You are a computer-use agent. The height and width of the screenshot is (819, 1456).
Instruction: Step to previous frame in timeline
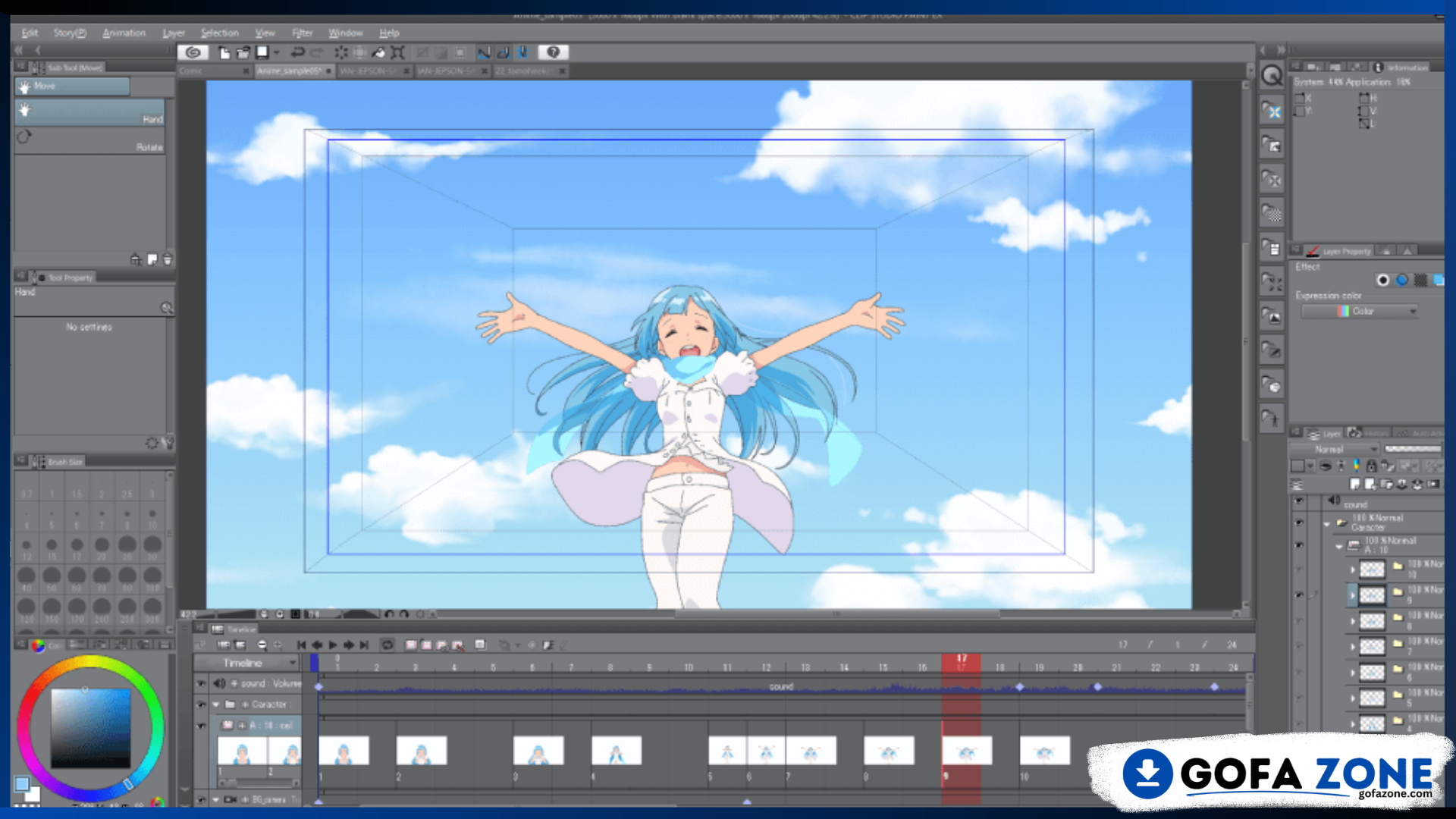317,645
